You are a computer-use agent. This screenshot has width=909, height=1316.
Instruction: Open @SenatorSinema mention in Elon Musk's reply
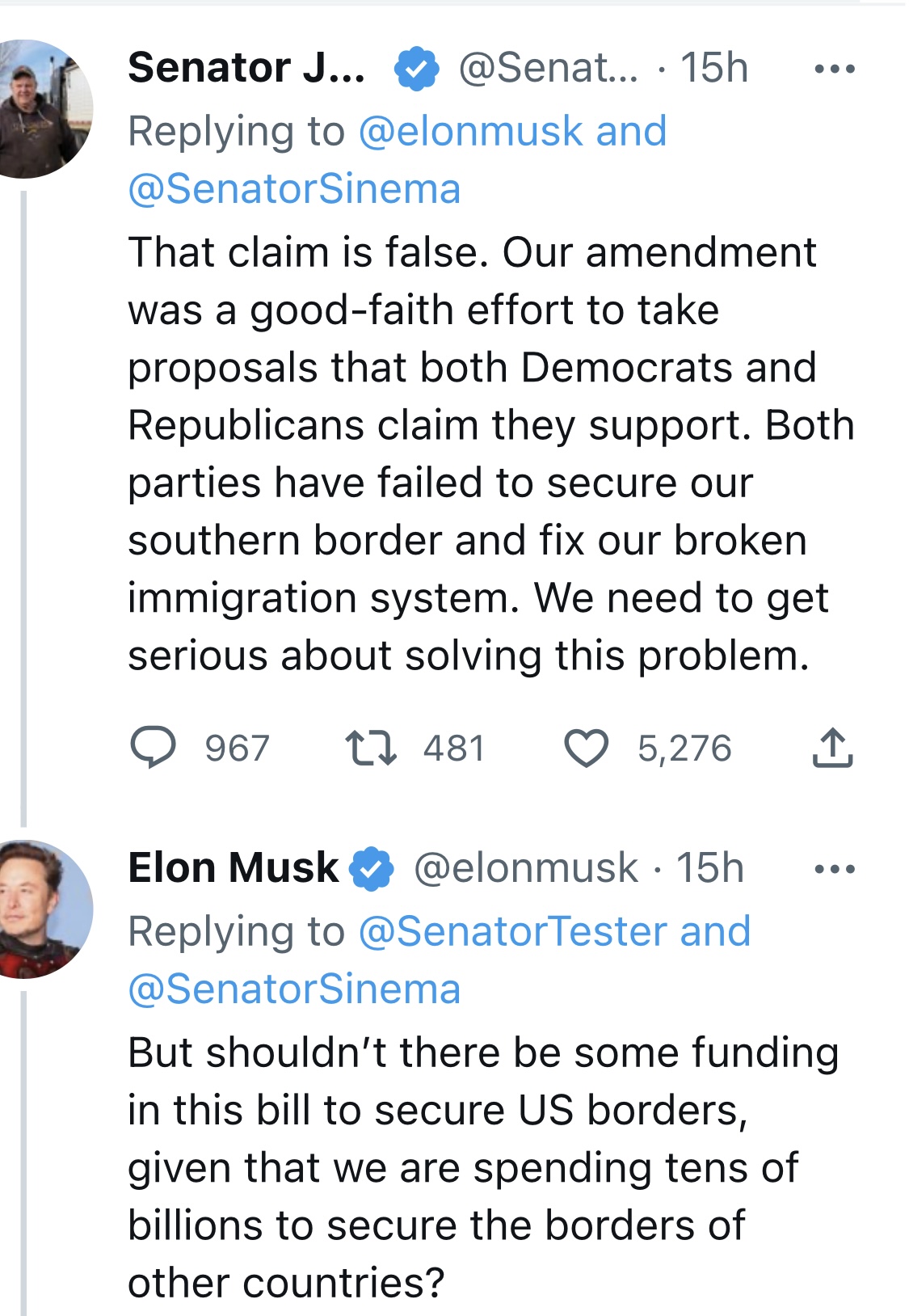click(294, 990)
